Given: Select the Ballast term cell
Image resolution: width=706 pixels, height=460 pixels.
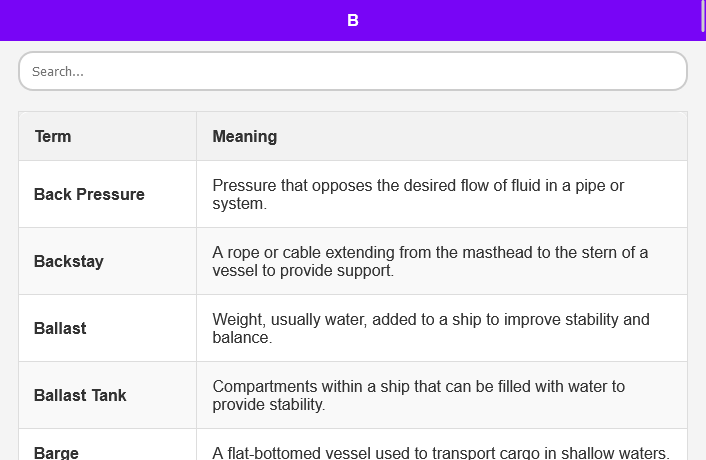Looking at the screenshot, I should (60, 328).
